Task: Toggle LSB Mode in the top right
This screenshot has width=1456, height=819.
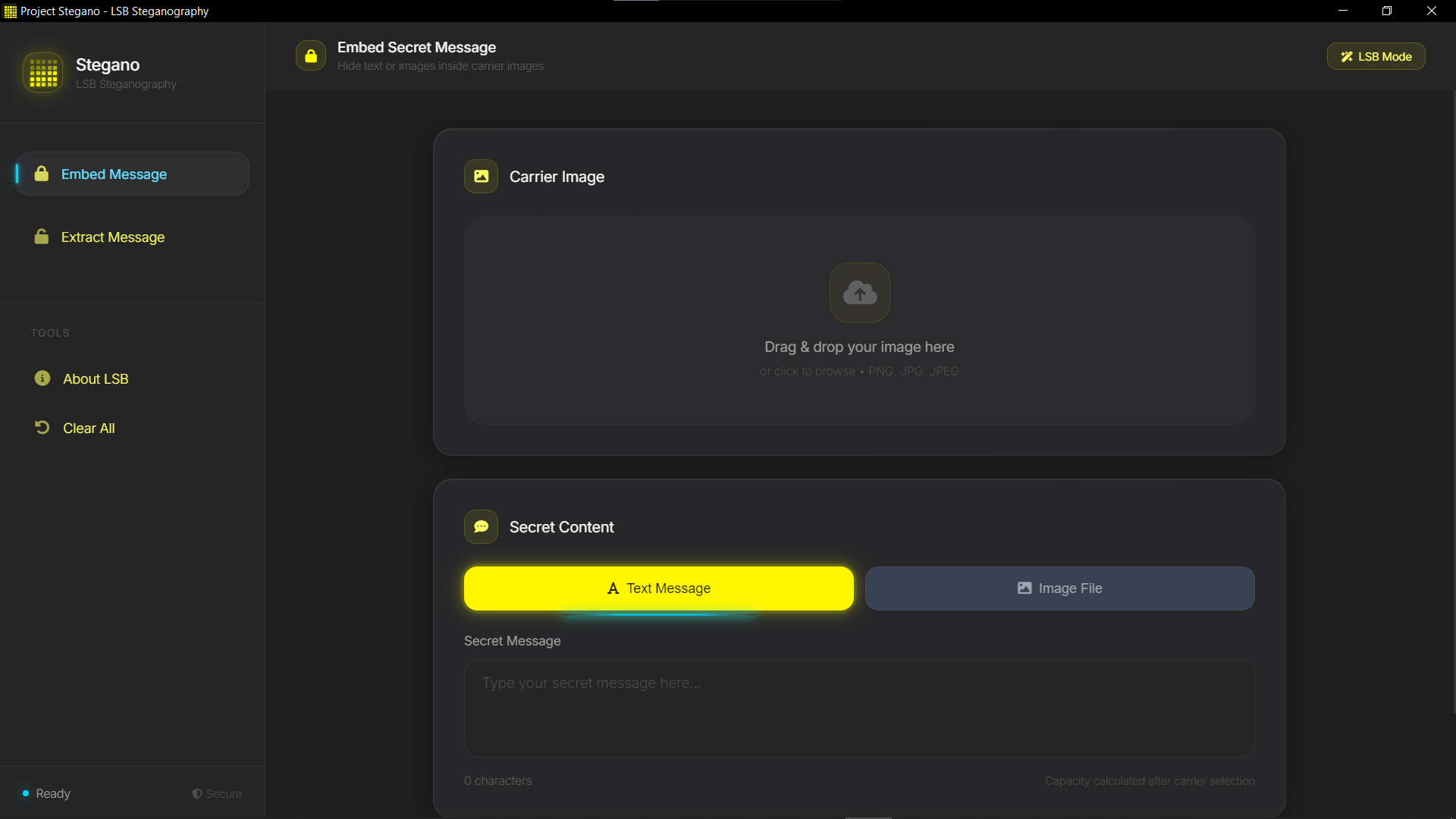Action: [1375, 55]
